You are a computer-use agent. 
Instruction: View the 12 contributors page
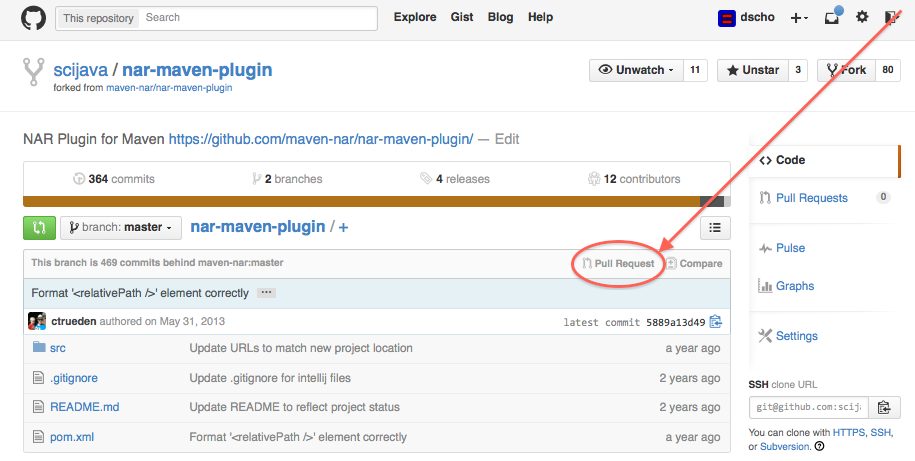pos(634,179)
